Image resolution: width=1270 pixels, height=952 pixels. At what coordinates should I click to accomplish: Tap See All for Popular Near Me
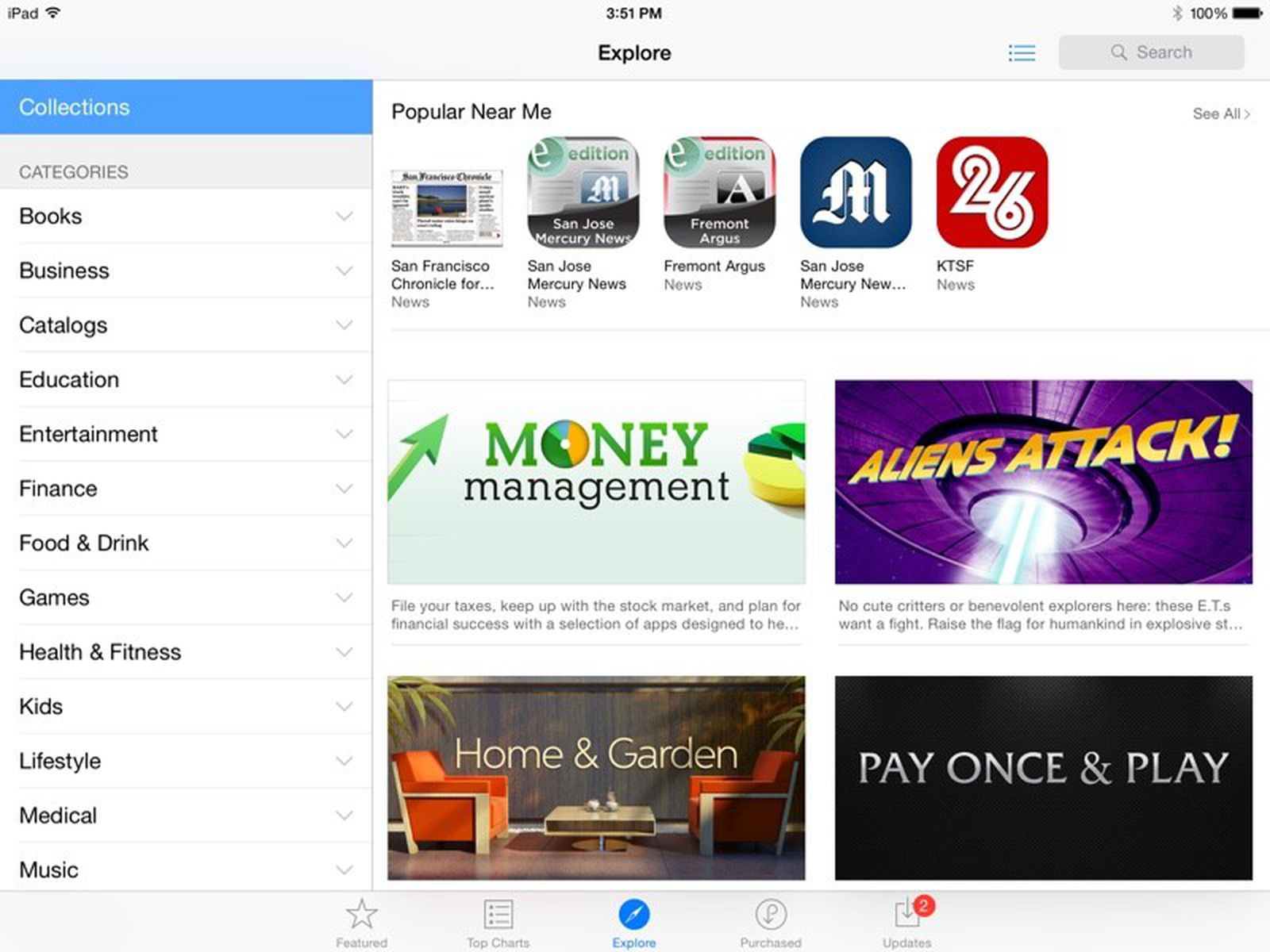[1220, 113]
